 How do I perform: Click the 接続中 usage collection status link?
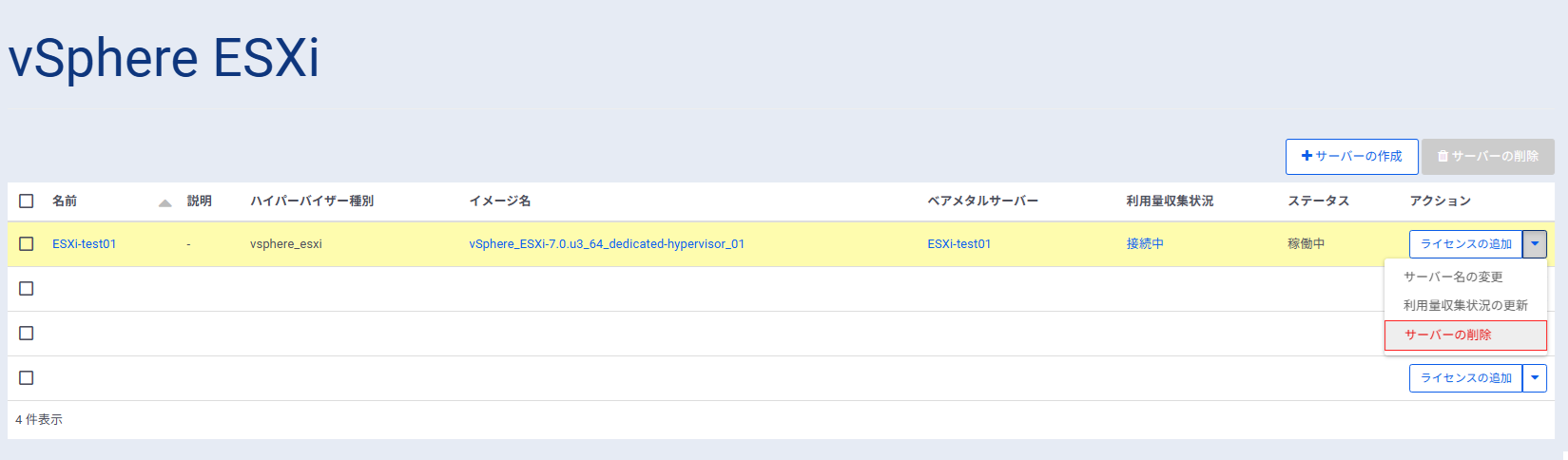click(1145, 244)
